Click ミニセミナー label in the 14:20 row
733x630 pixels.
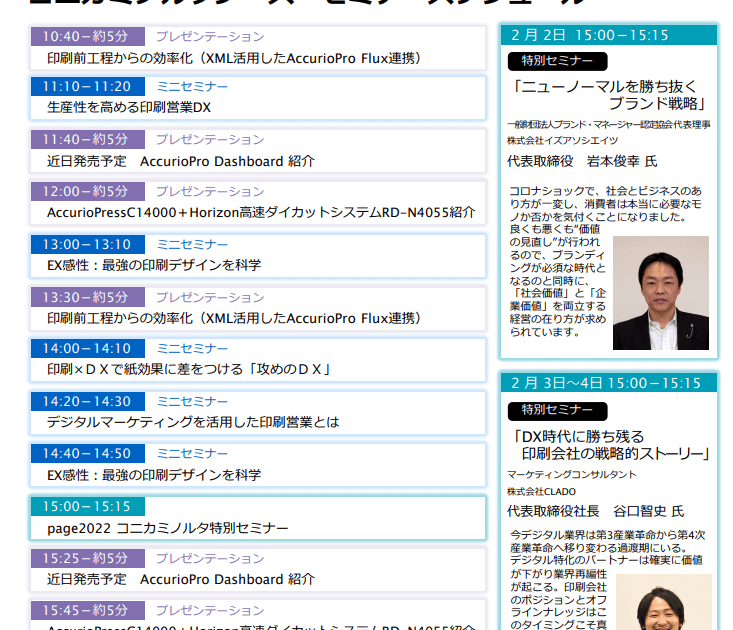click(x=192, y=401)
